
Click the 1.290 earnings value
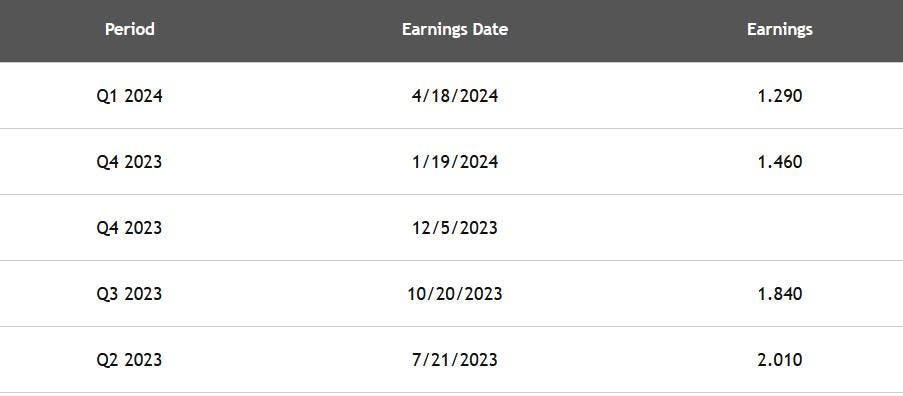point(780,96)
